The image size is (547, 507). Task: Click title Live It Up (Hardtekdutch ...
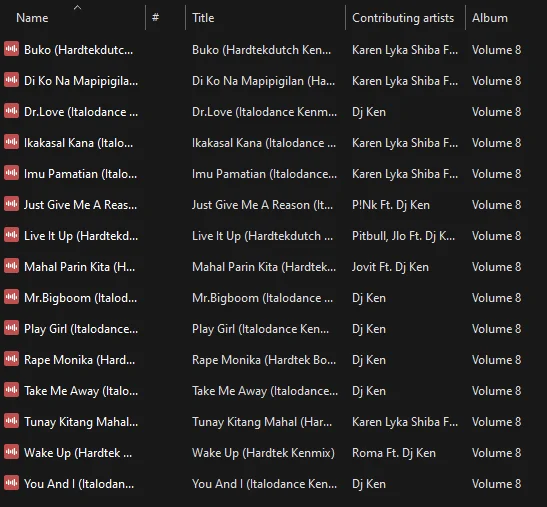263,236
